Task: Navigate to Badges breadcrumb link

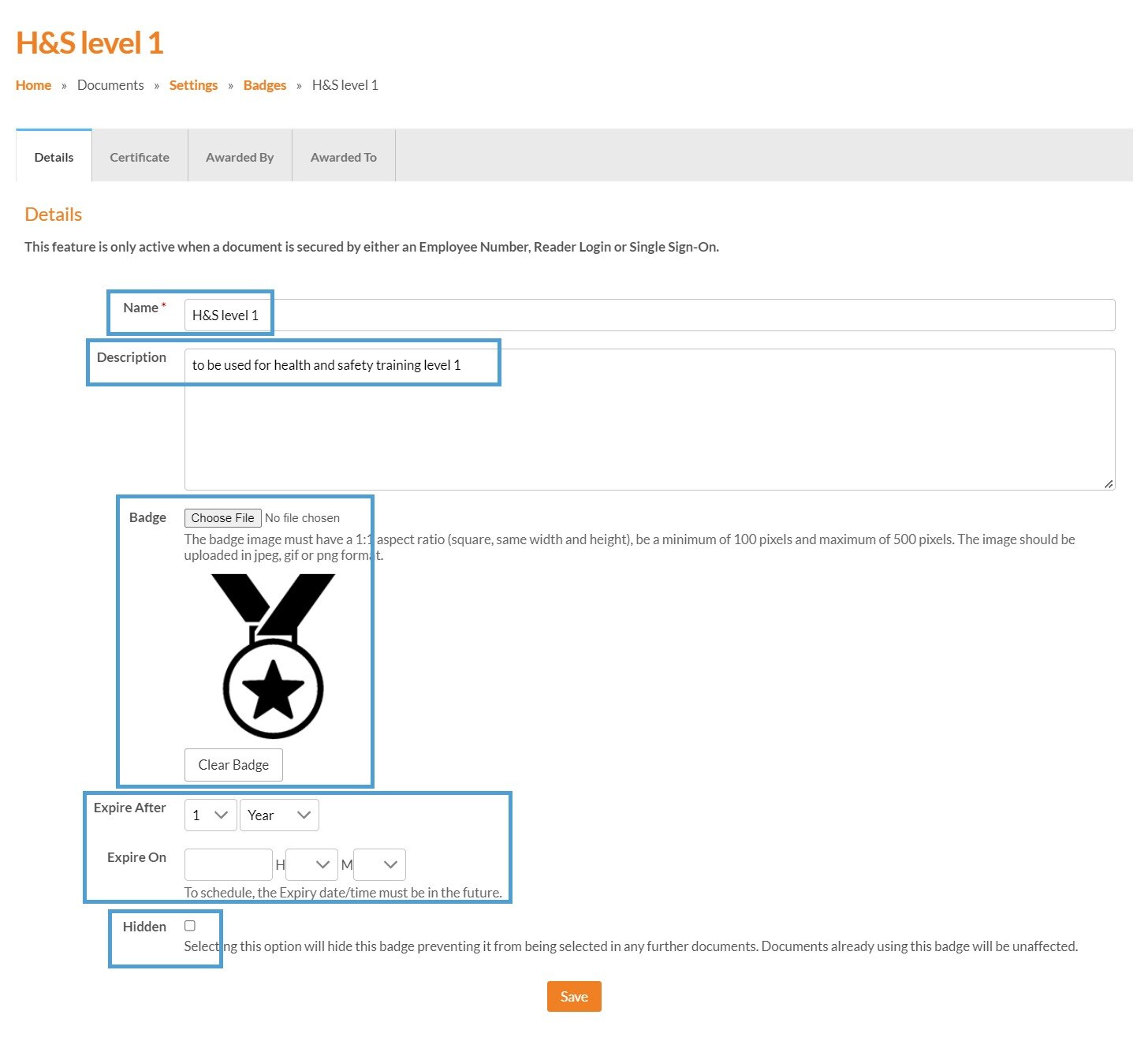Action: point(265,85)
